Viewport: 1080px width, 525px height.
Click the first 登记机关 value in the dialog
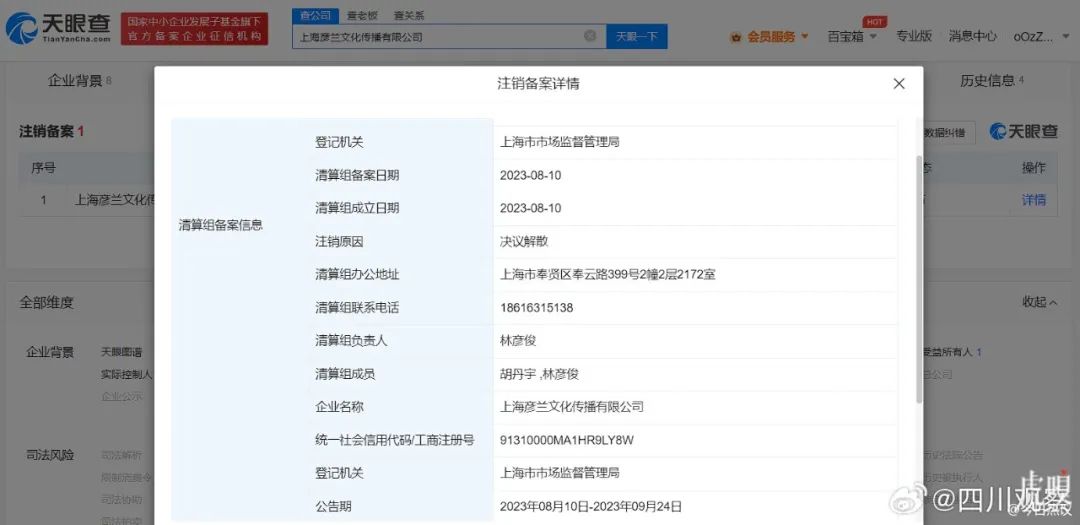click(x=559, y=143)
